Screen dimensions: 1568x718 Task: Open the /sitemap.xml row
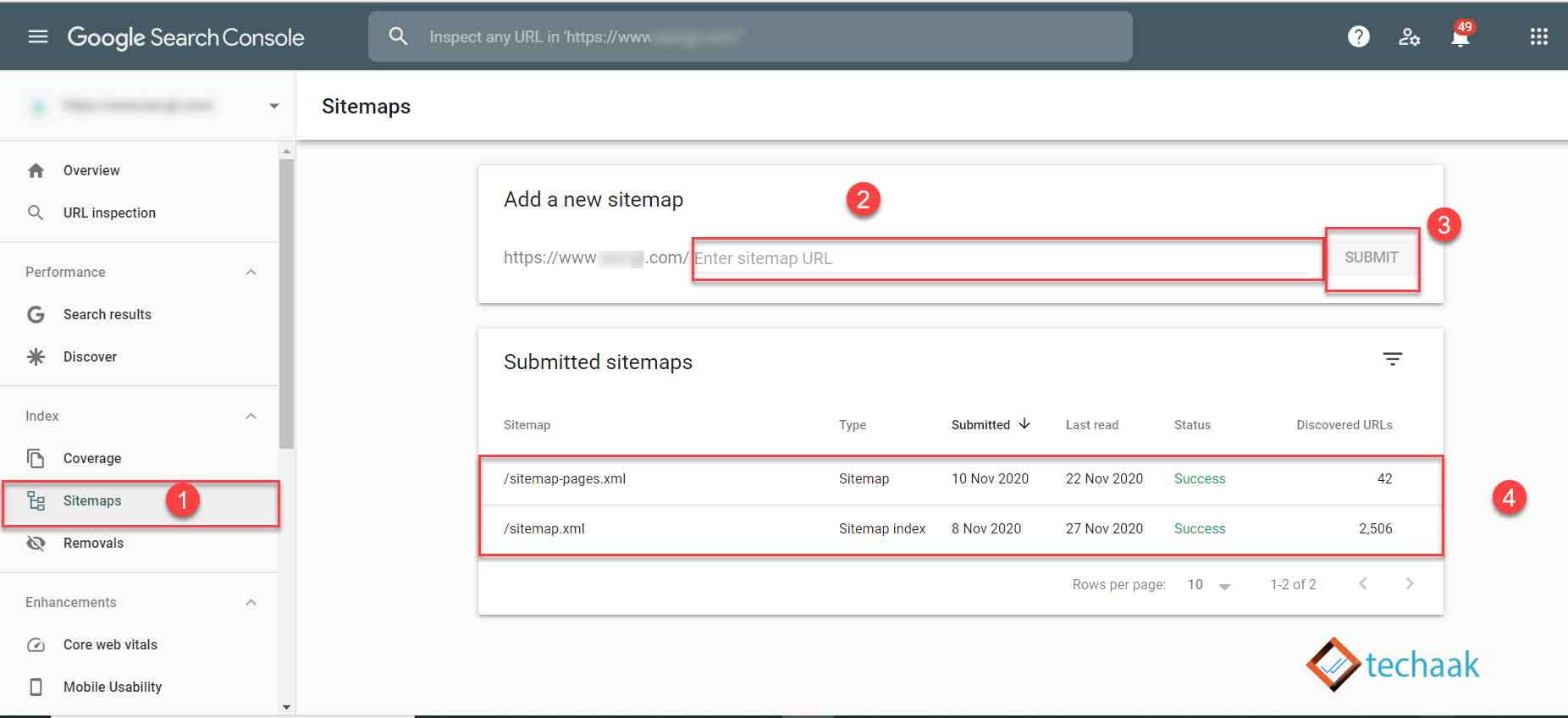[960, 529]
